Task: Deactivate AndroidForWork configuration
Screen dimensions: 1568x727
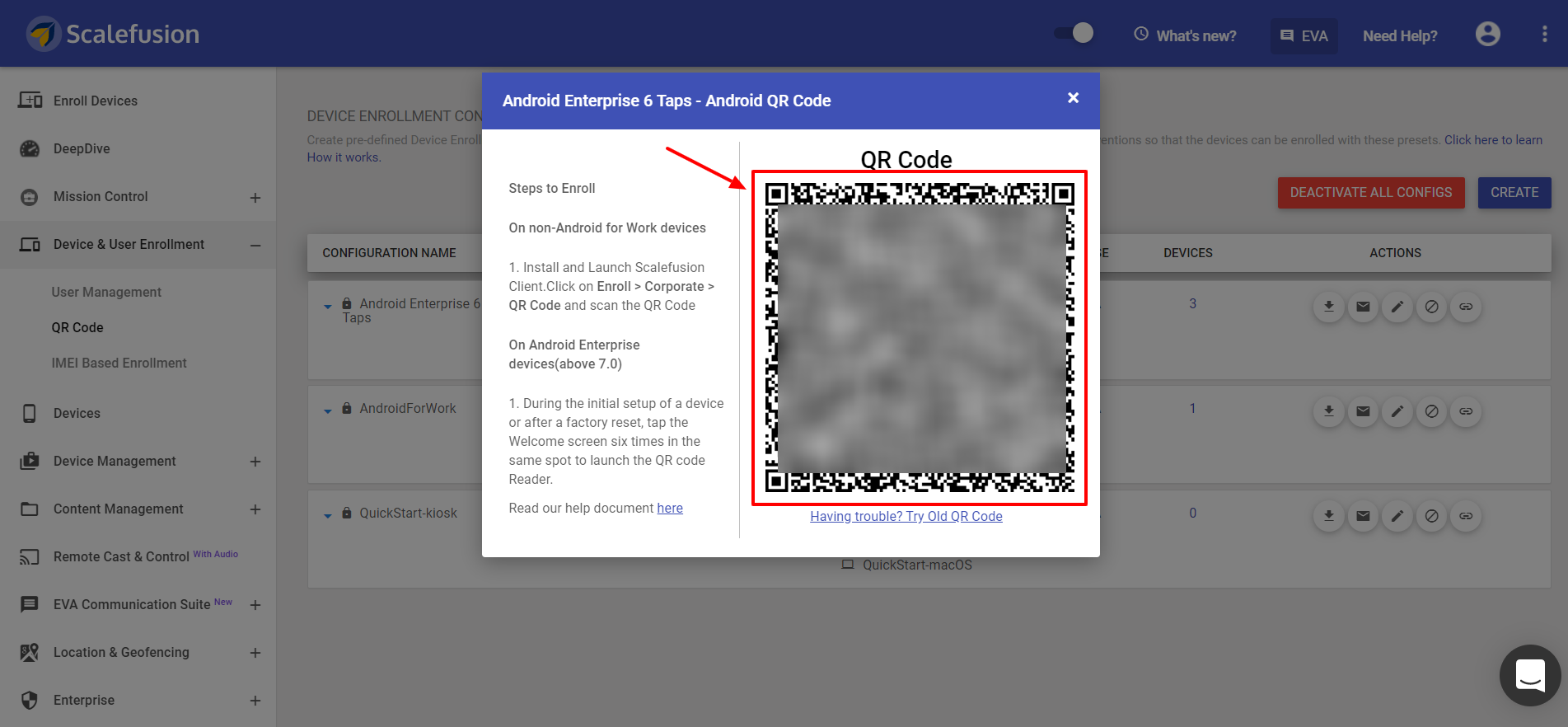Action: [1432, 411]
